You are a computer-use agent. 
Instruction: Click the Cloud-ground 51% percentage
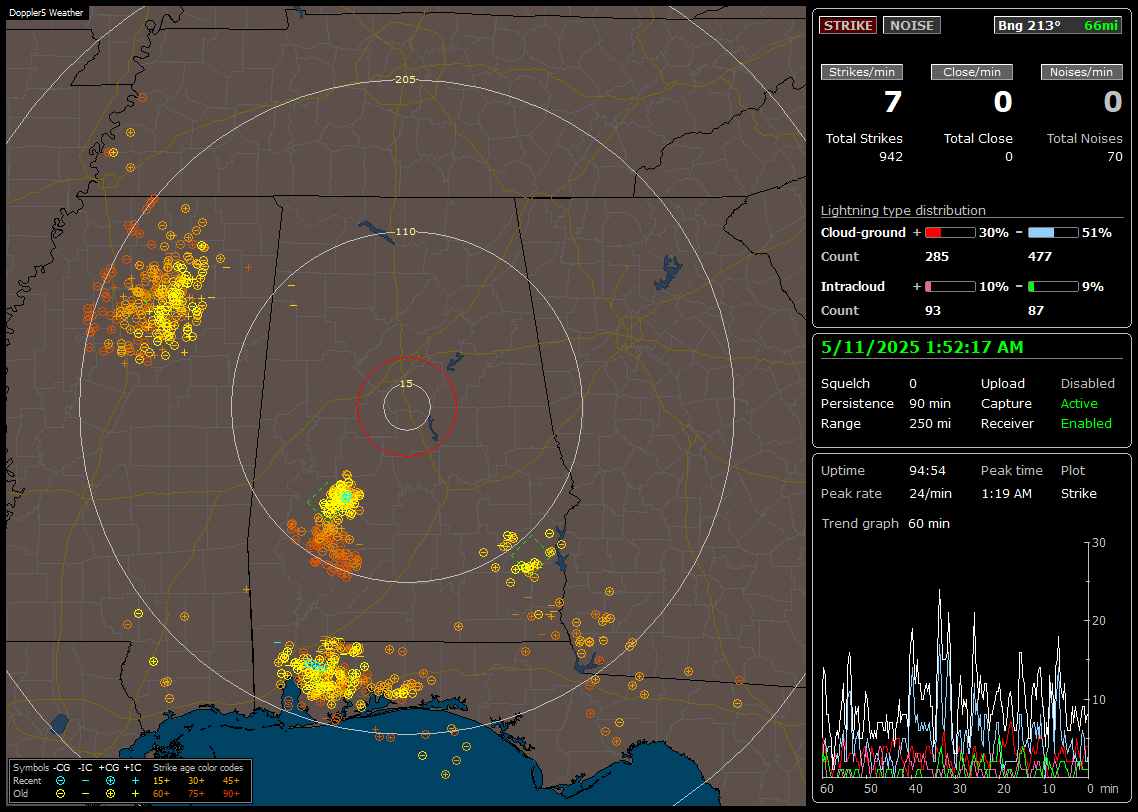pyautogui.click(x=1097, y=233)
